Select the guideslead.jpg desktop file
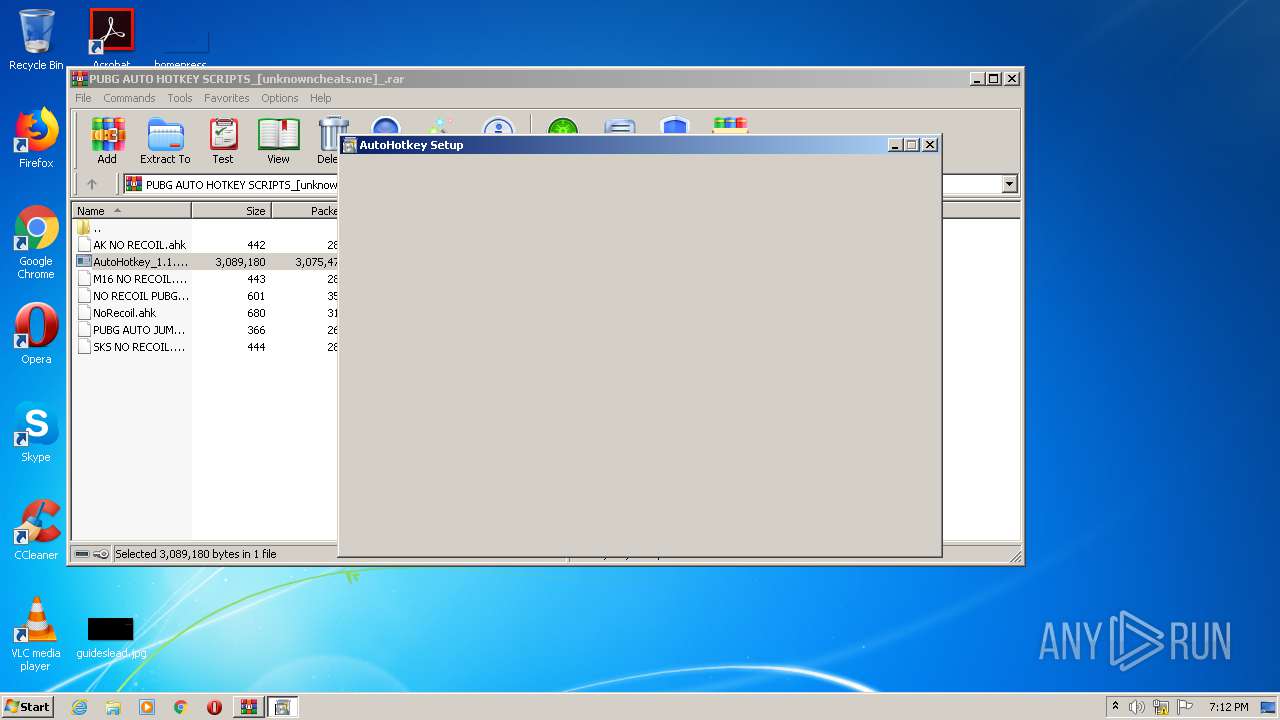1280x720 pixels. click(x=111, y=637)
